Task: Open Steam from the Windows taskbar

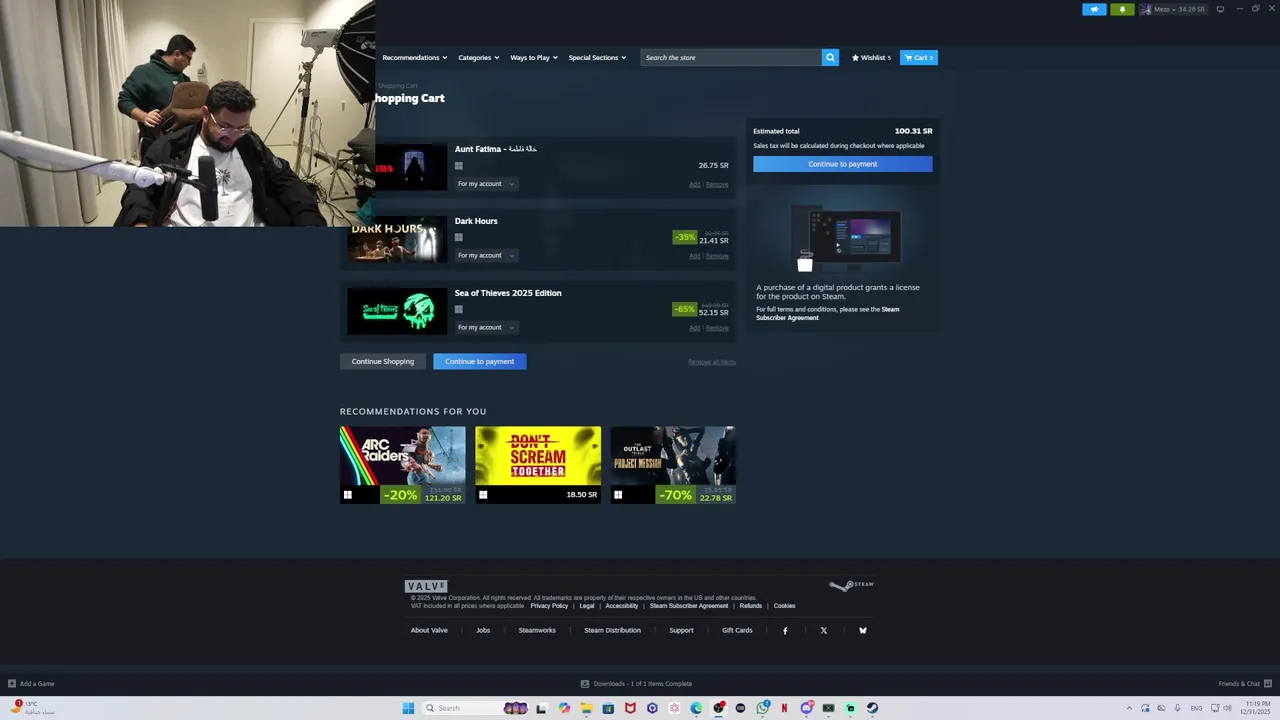Action: [872, 708]
